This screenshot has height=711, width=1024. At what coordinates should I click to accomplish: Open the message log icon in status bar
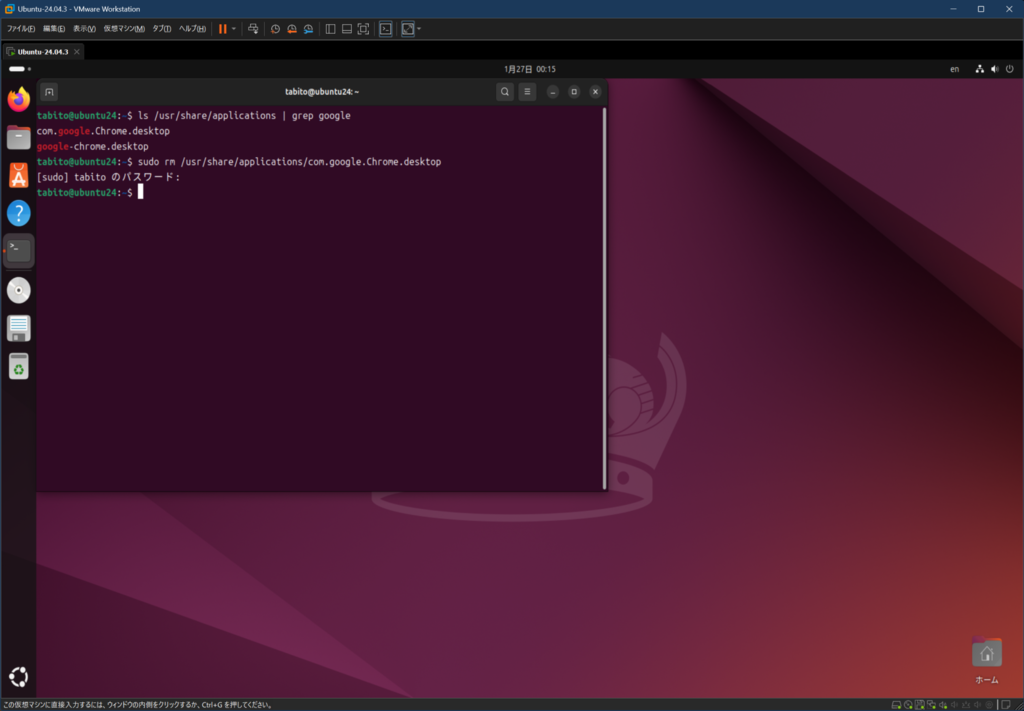(1006, 705)
